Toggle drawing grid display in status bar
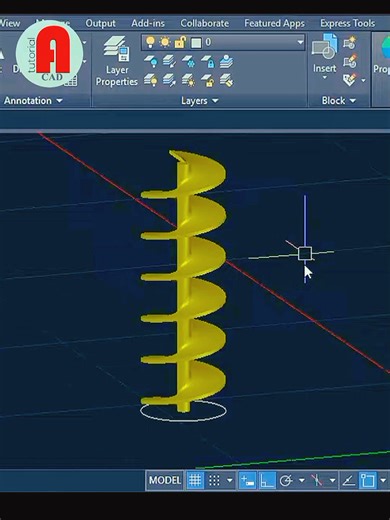 195,480
